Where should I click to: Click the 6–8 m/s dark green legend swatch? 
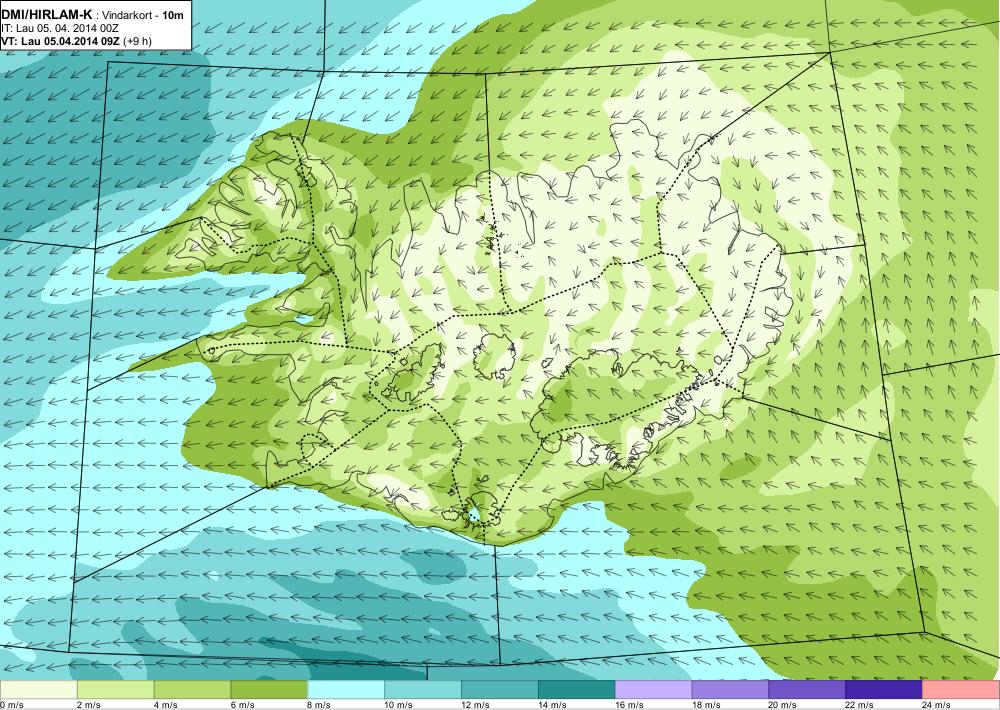tap(269, 690)
